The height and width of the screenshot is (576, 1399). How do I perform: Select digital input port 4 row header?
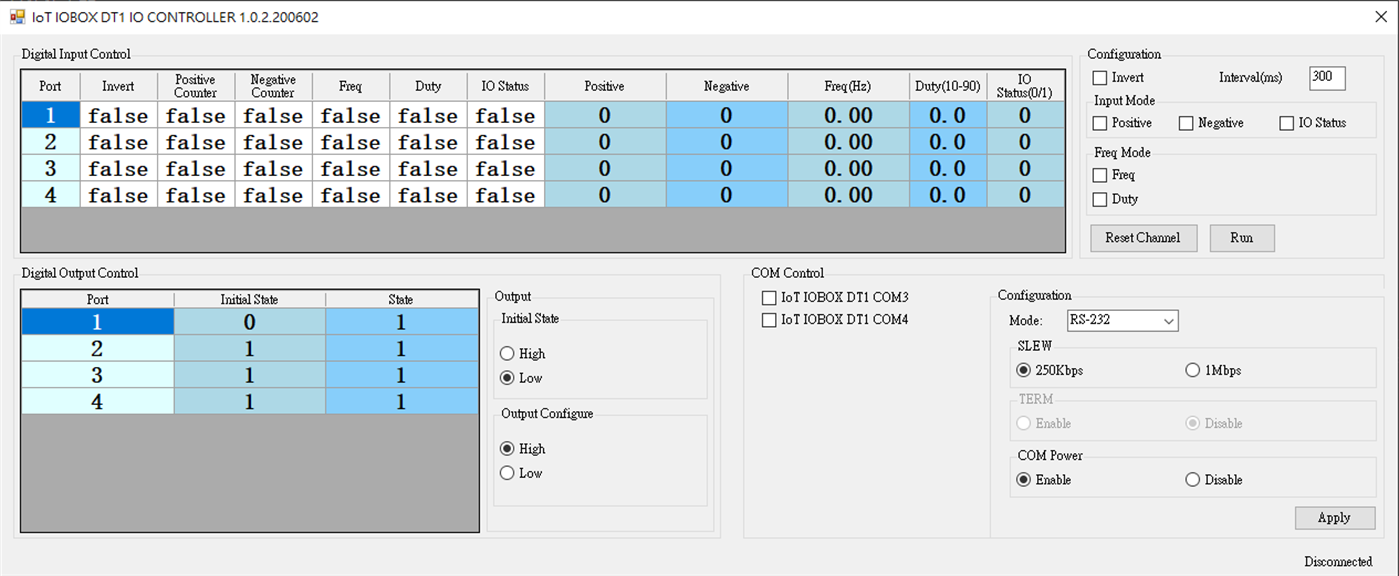click(x=50, y=195)
